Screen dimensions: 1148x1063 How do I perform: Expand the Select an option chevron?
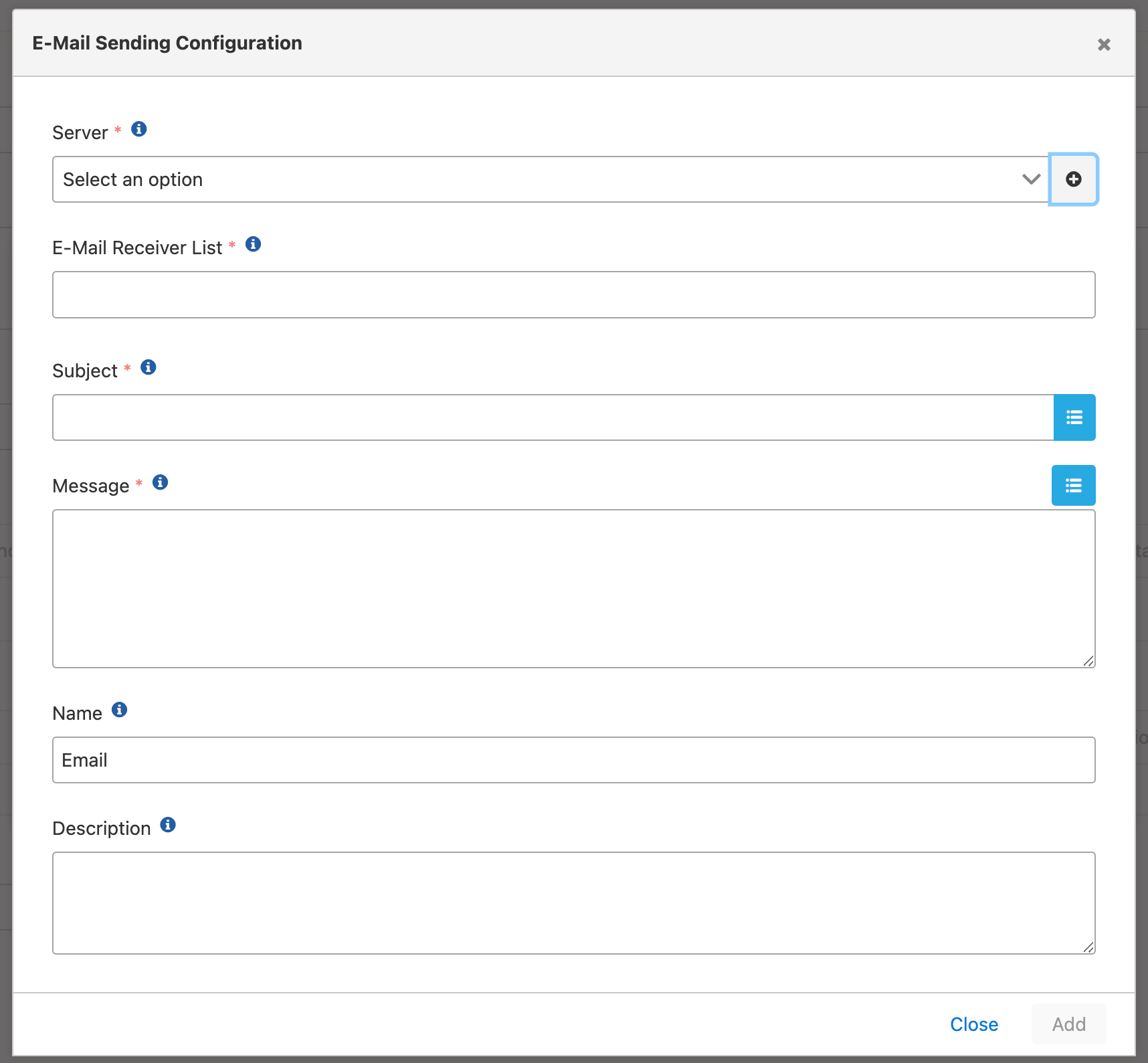(1031, 179)
